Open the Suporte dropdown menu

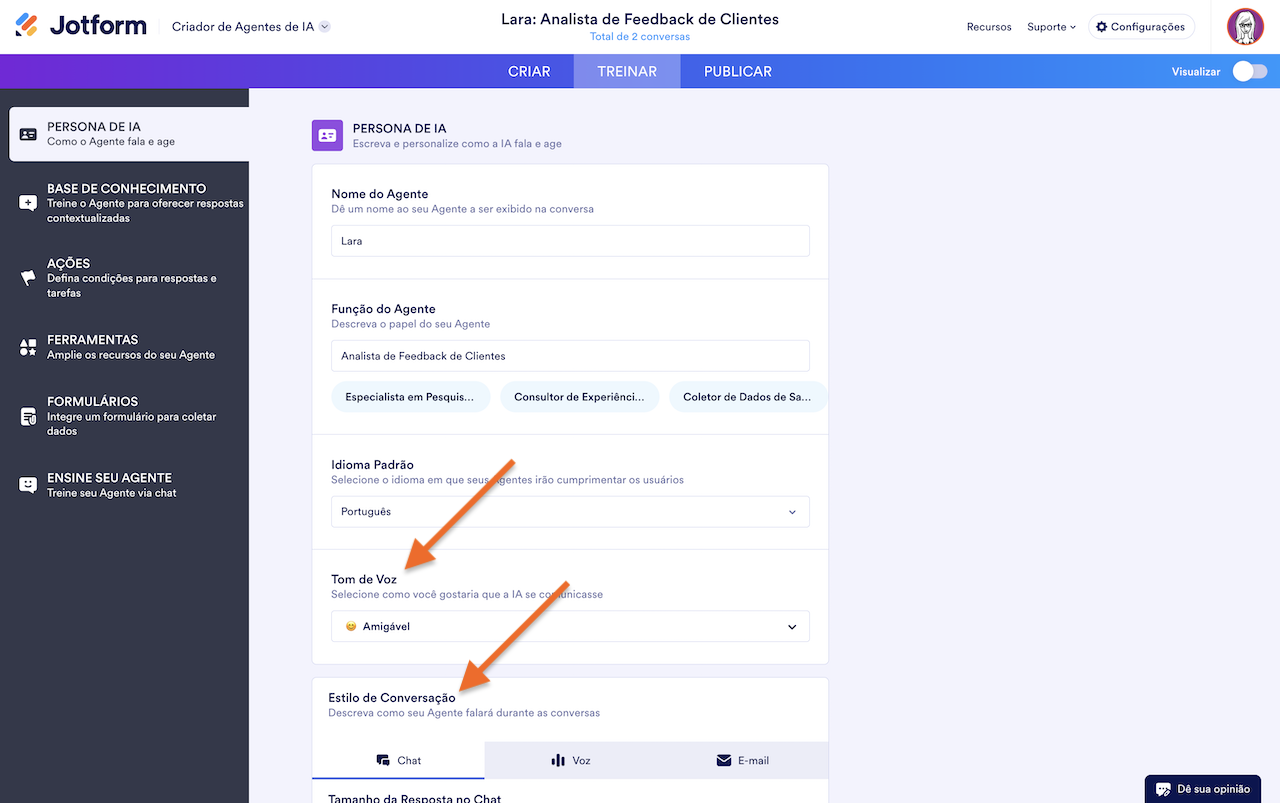1051,27
